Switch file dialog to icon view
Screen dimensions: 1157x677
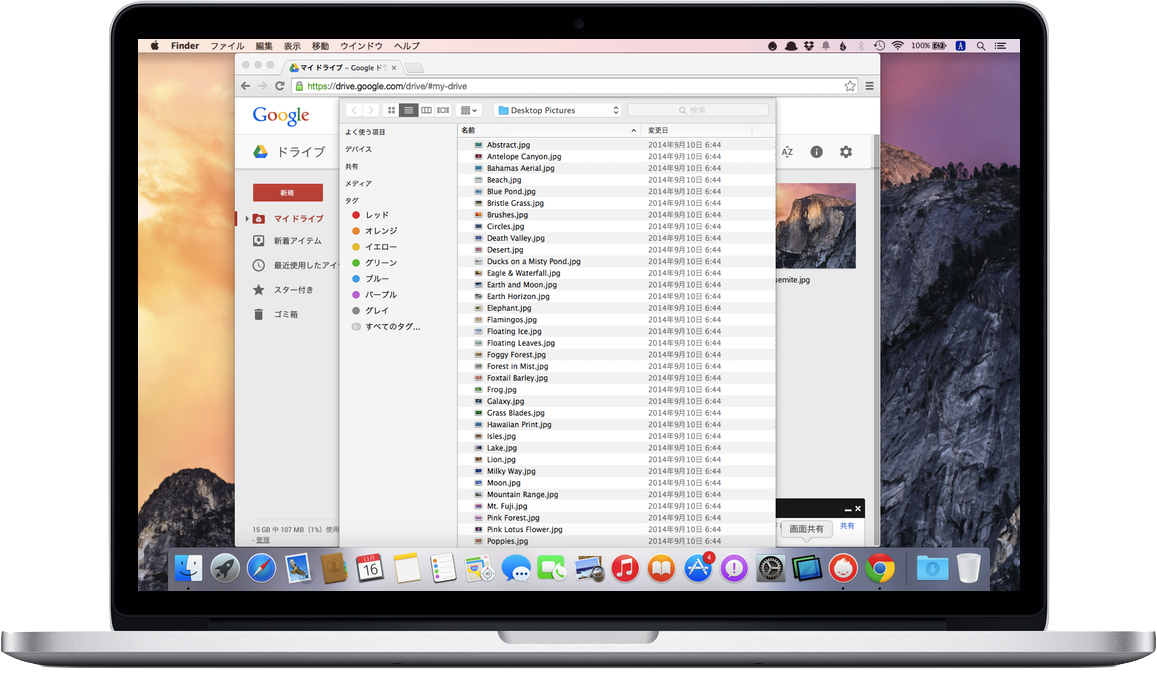(x=391, y=110)
